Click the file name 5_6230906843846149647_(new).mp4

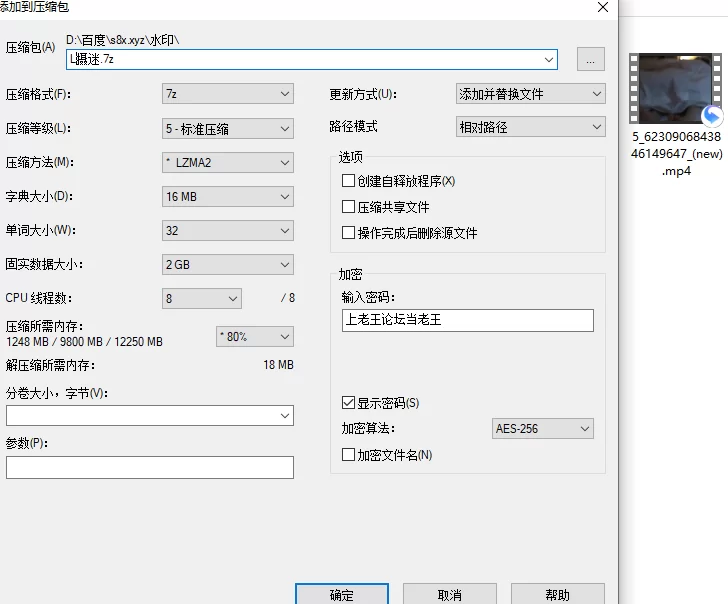click(x=676, y=154)
